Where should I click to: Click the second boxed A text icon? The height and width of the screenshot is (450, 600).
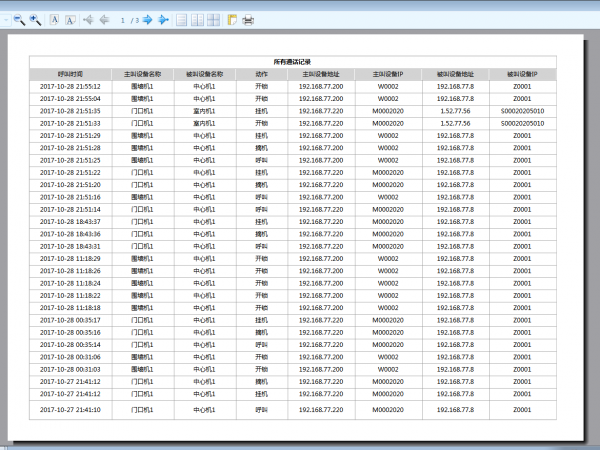point(71,19)
